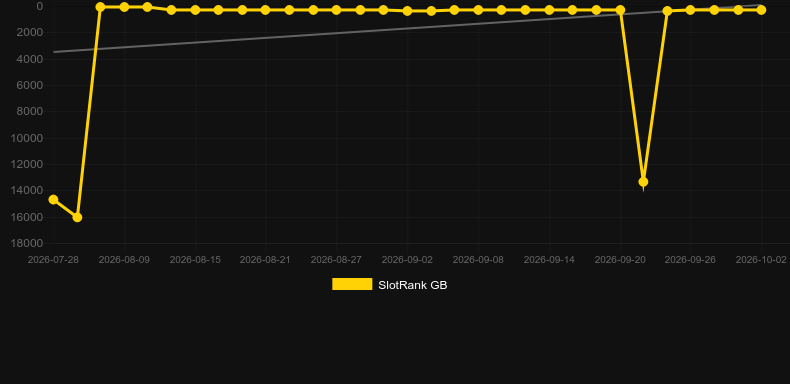The image size is (790, 384).
Task: Select the data point above 2026-08-27
Action: pos(337,10)
